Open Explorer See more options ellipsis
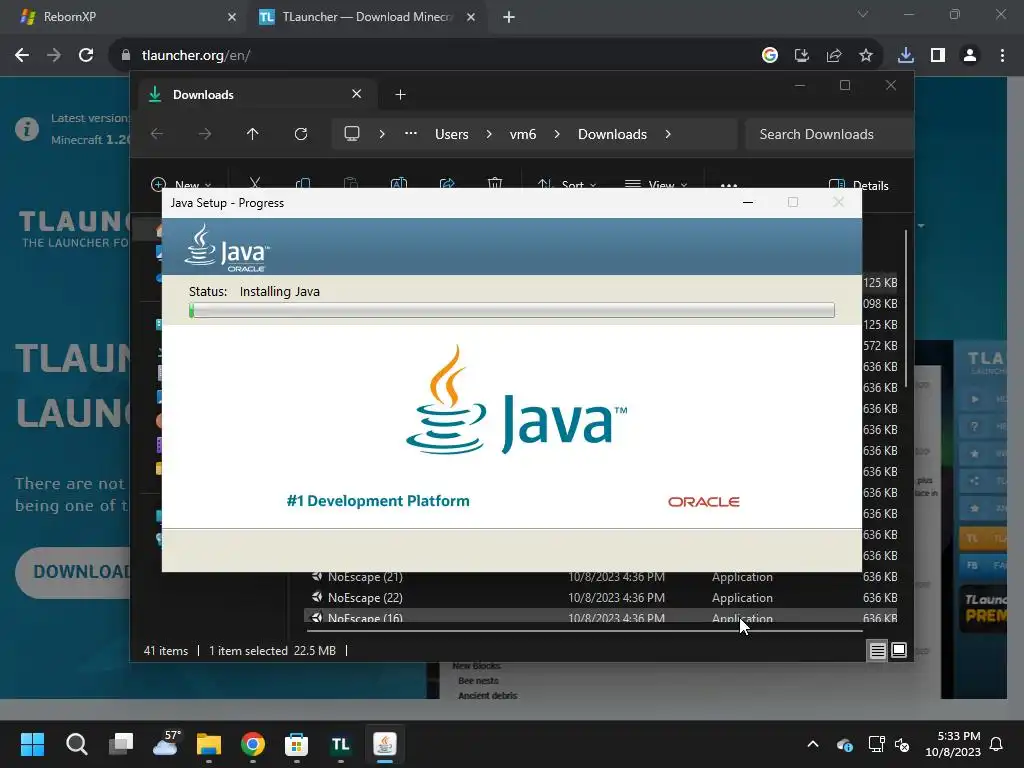Viewport: 1024px width, 768px height. tap(729, 184)
